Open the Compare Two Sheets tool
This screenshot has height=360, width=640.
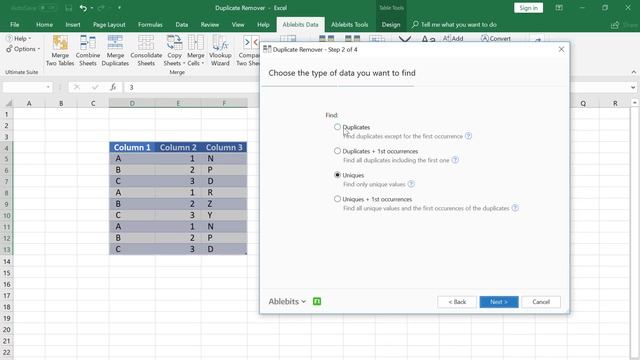point(248,51)
